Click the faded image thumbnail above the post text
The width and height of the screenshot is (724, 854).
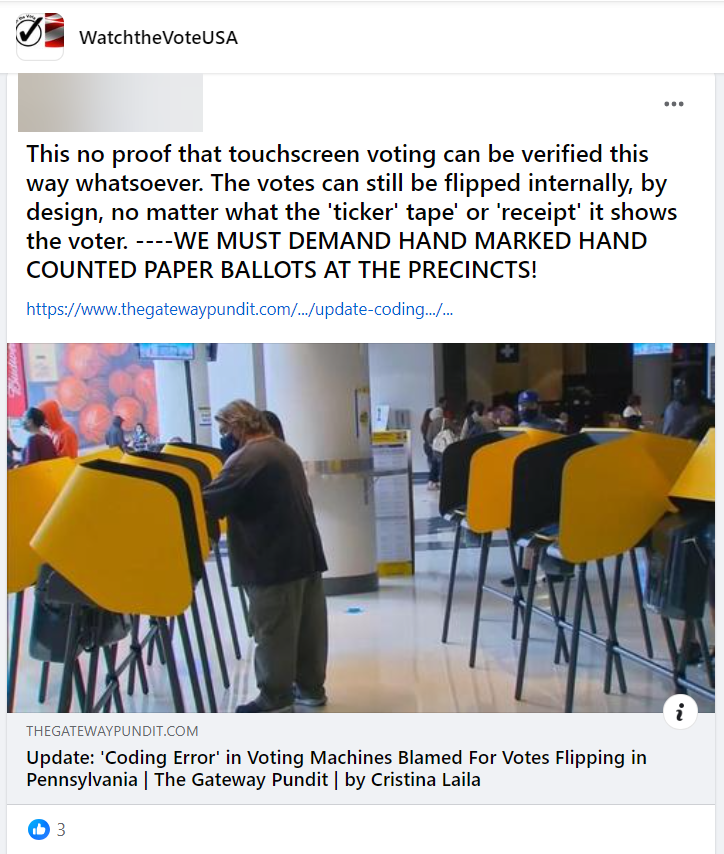pyautogui.click(x=110, y=100)
